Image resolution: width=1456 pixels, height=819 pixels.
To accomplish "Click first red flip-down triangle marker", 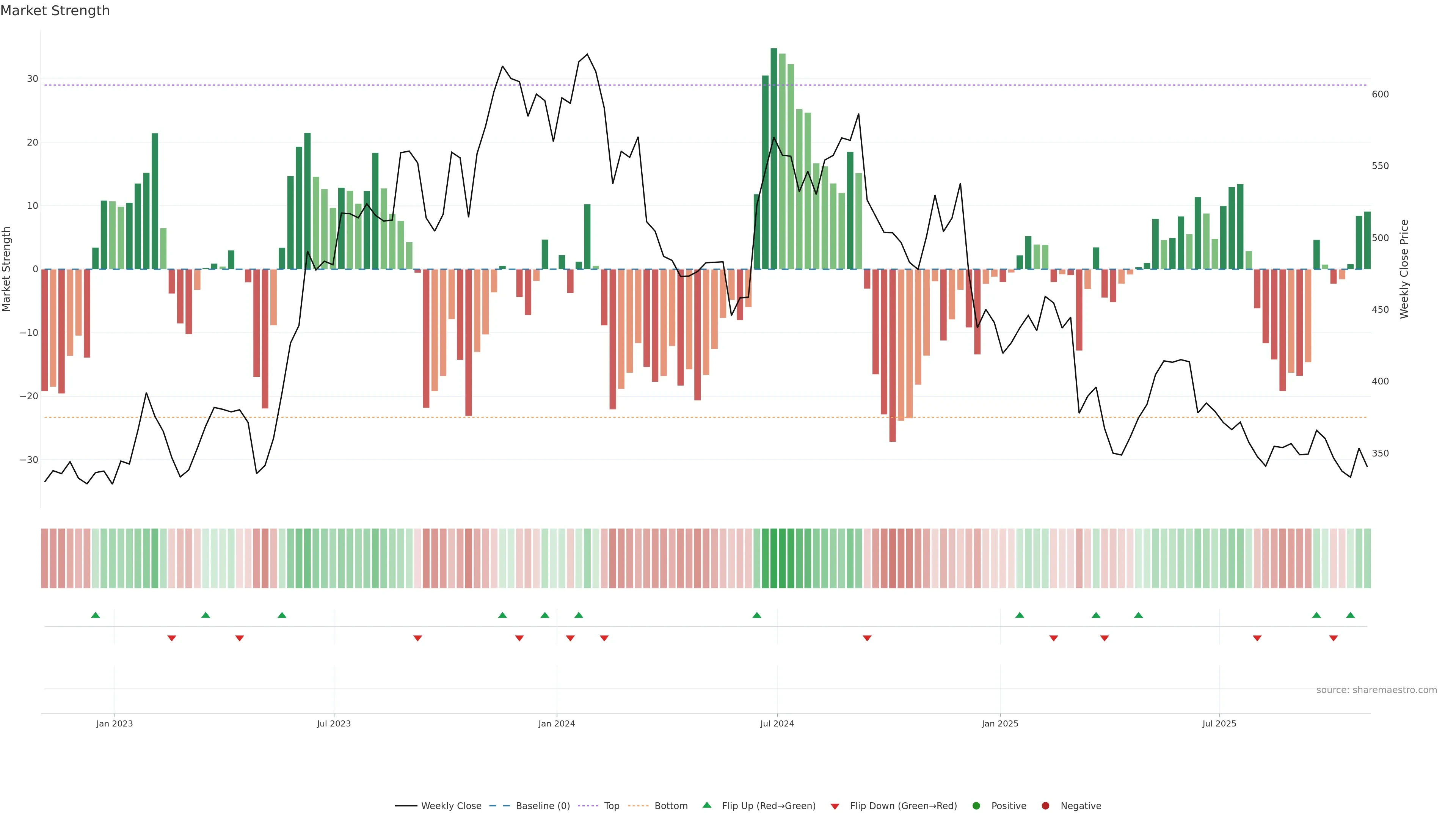I will pos(172,638).
